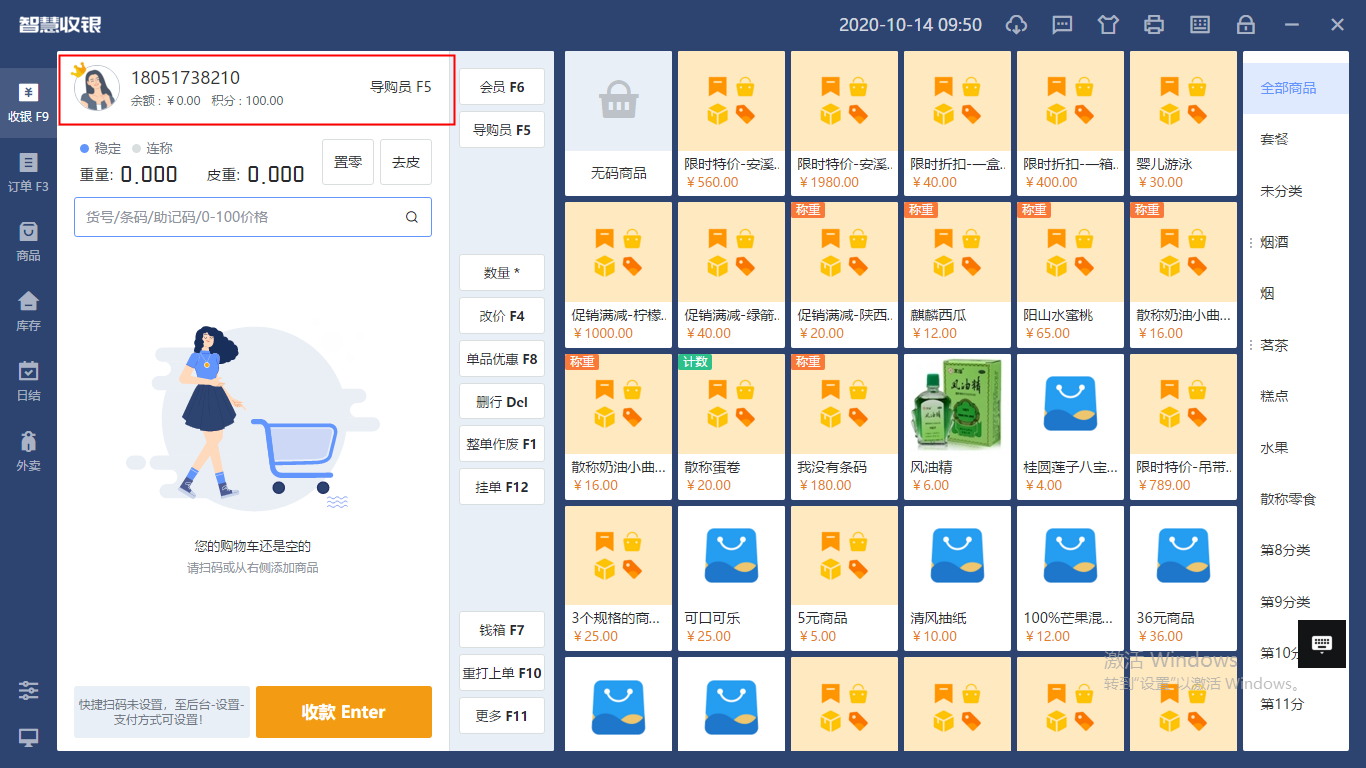Click the search magnifier in barcode field
This screenshot has width=1366, height=768.
(412, 217)
